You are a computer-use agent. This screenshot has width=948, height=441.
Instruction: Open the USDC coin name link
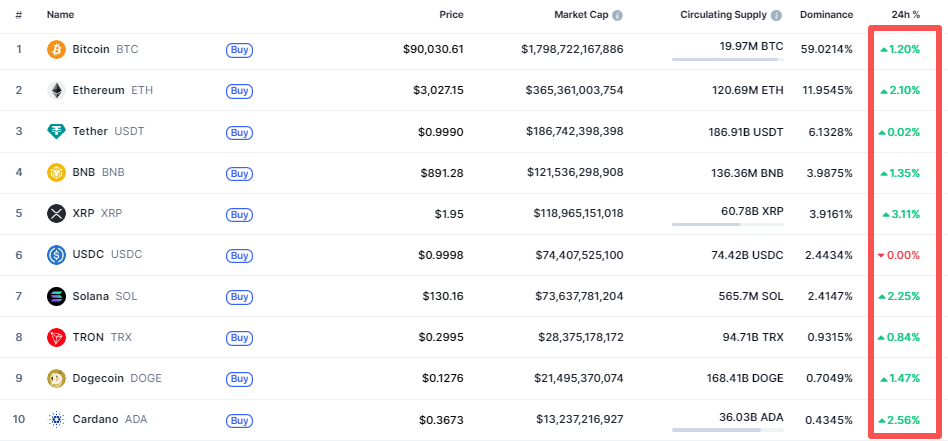point(89,254)
